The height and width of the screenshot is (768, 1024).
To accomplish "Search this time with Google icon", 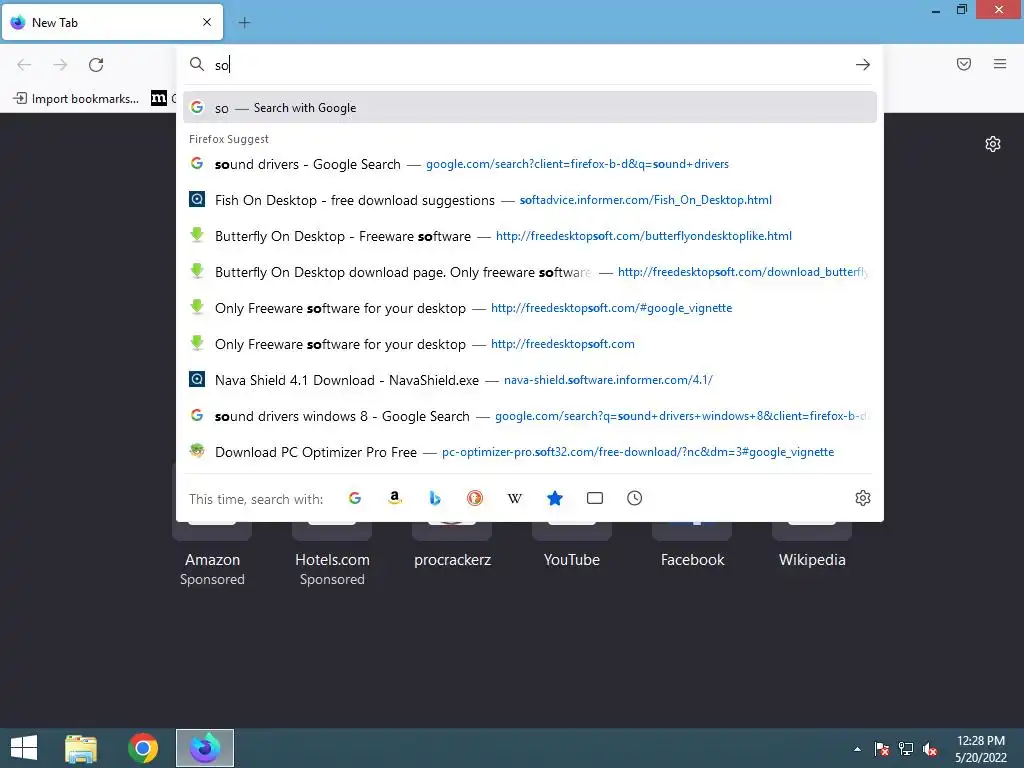I will [355, 498].
